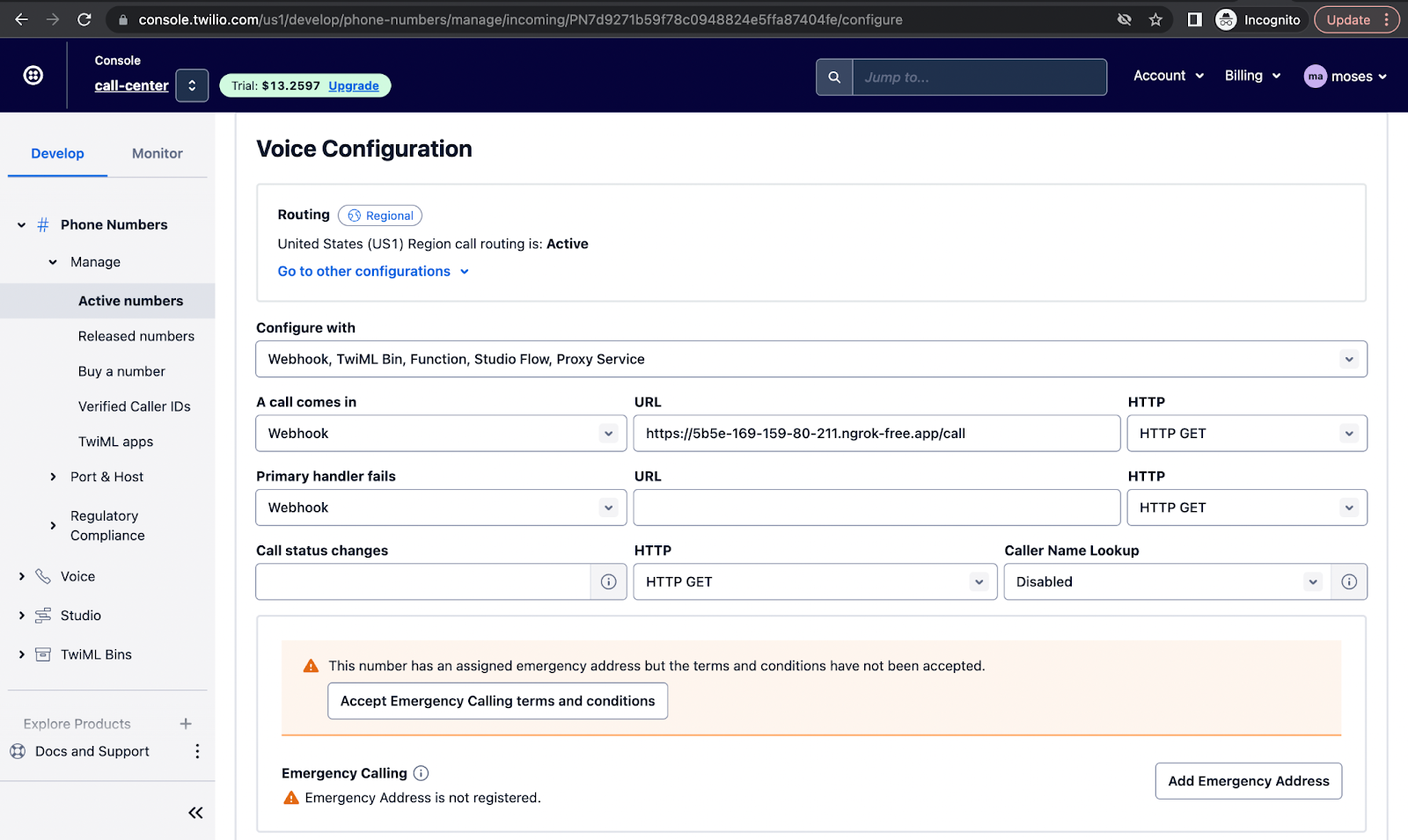Open 'A call comes in' Webhook dropdown

tap(441, 434)
